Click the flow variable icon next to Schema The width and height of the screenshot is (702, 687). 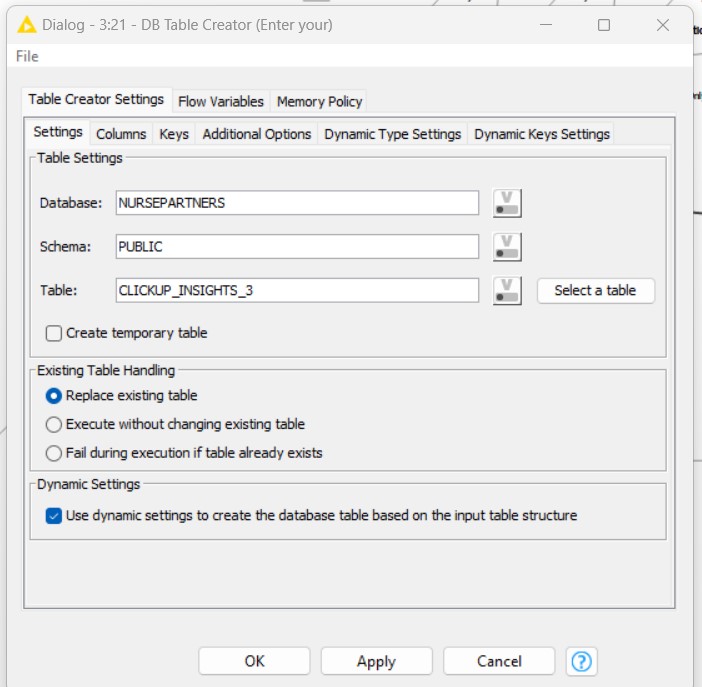pos(508,246)
